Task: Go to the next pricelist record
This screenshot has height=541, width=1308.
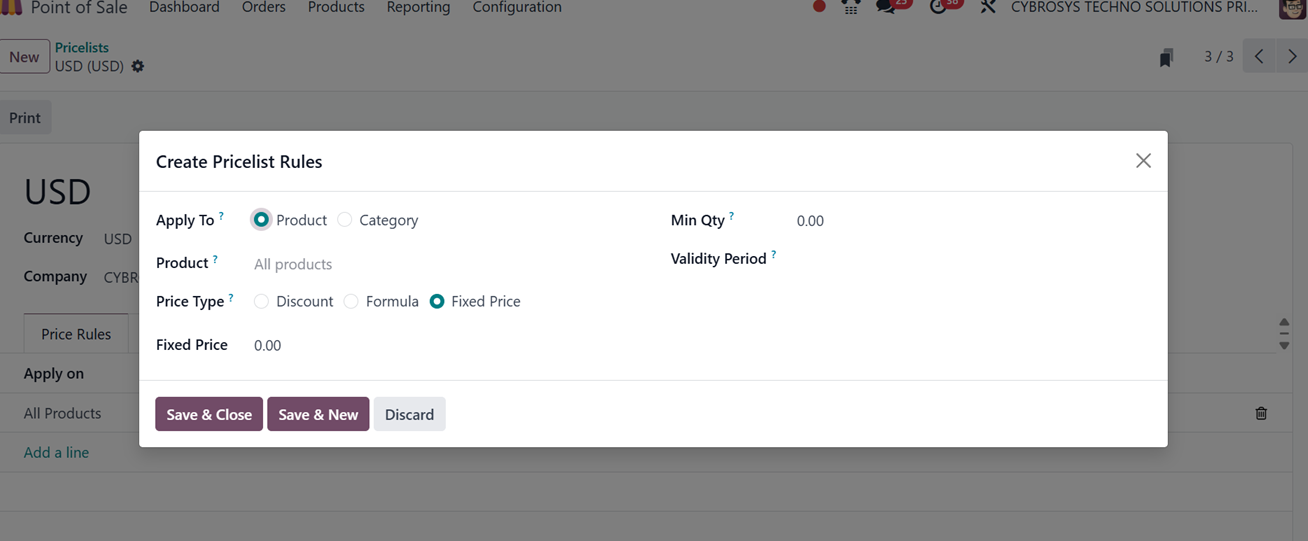Action: (1292, 57)
